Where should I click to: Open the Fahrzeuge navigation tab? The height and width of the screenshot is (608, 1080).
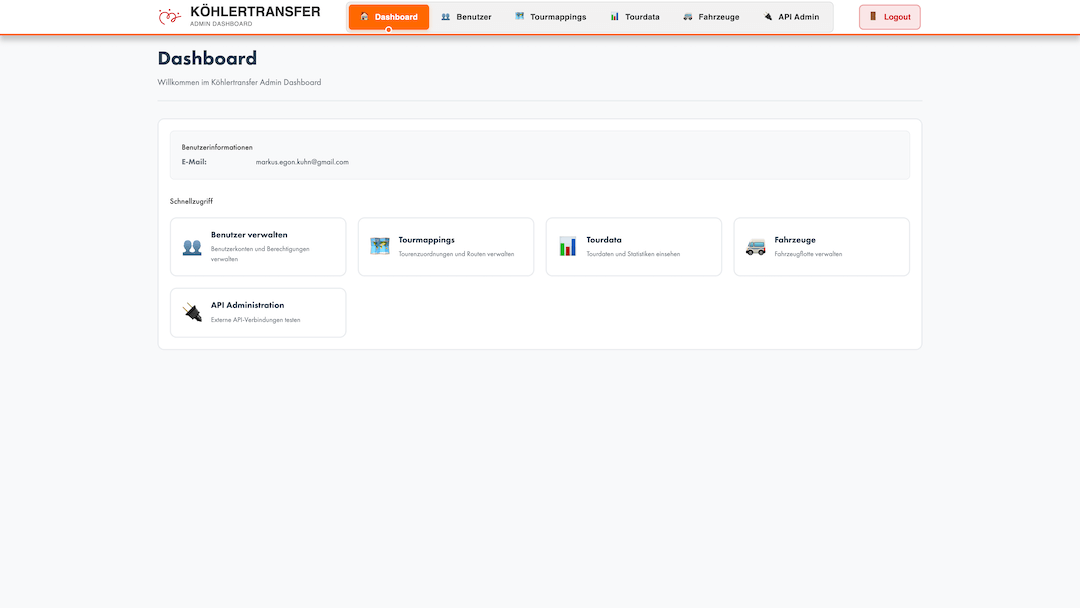(x=711, y=17)
